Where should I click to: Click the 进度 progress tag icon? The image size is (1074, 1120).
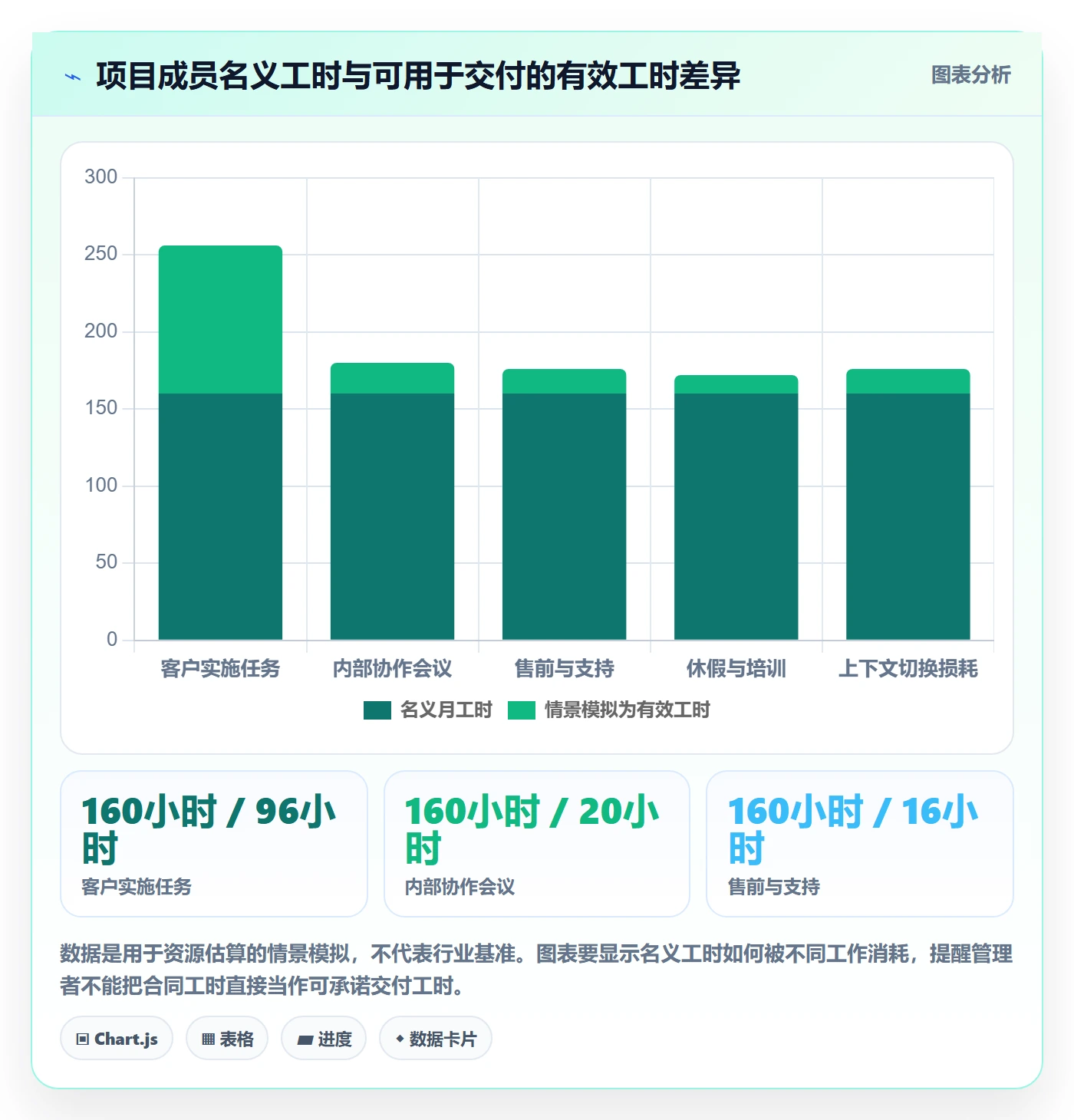(x=305, y=1040)
